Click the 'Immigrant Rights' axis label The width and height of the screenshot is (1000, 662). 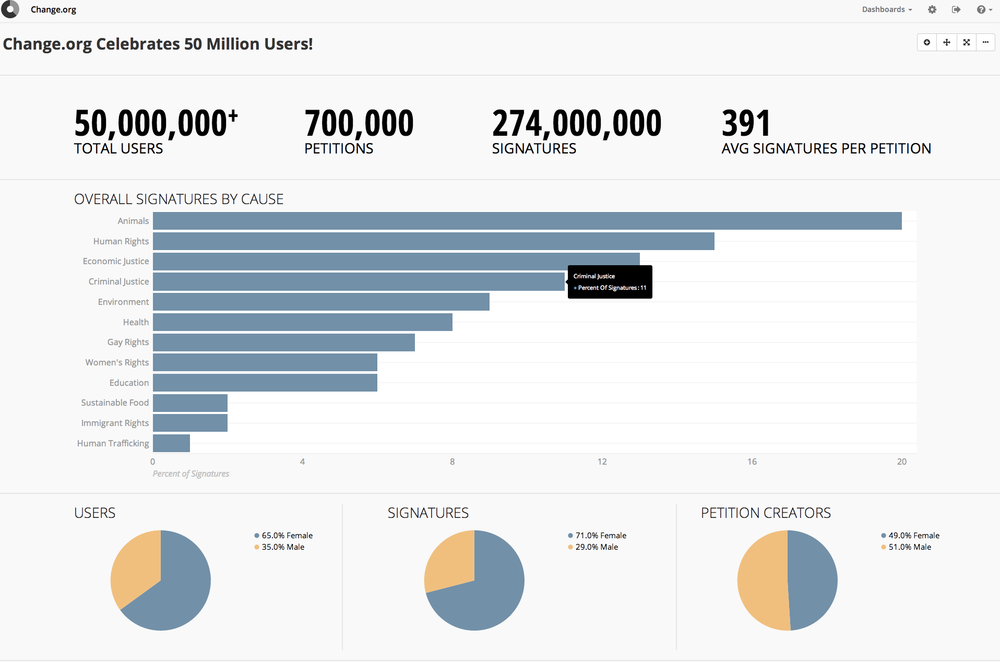click(x=115, y=423)
